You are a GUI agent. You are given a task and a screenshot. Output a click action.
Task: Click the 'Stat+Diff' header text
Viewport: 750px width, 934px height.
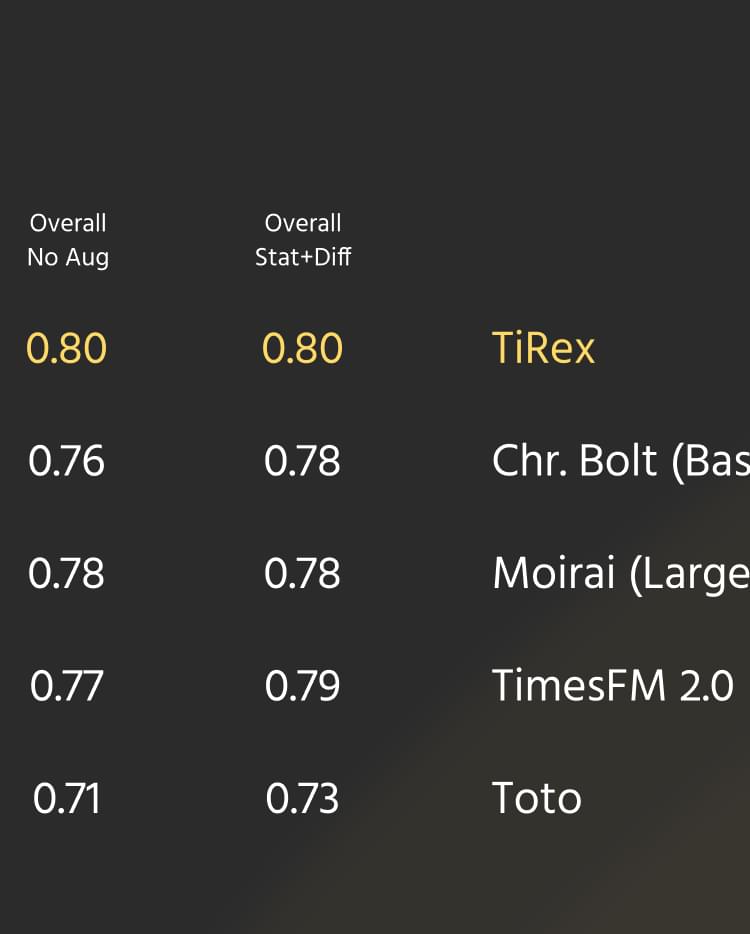(x=303, y=257)
